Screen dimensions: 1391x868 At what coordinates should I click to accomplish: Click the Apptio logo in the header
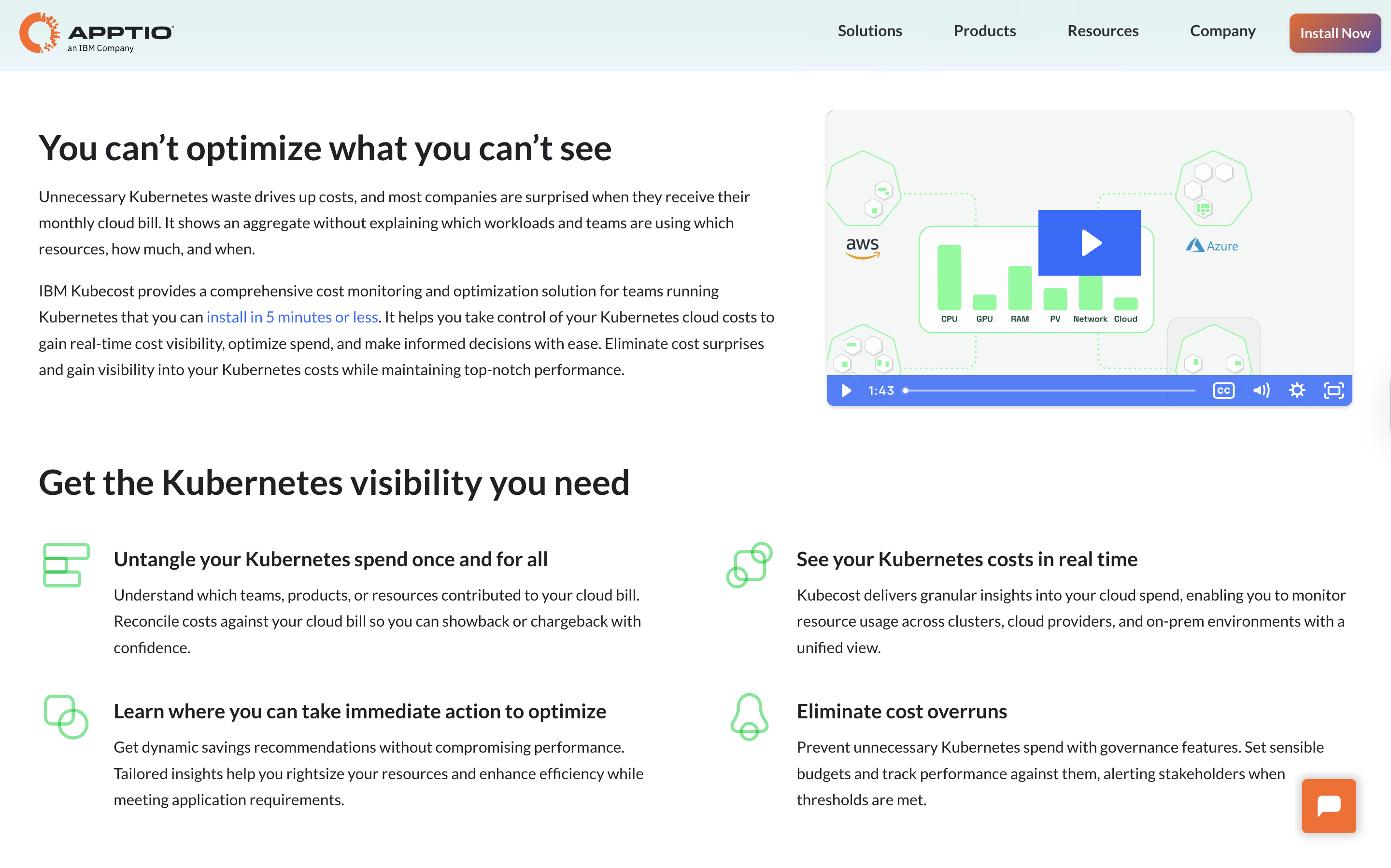coord(97,33)
